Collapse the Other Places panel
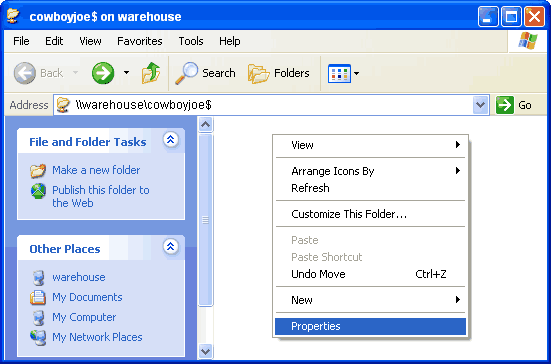551x364 pixels. tap(171, 247)
